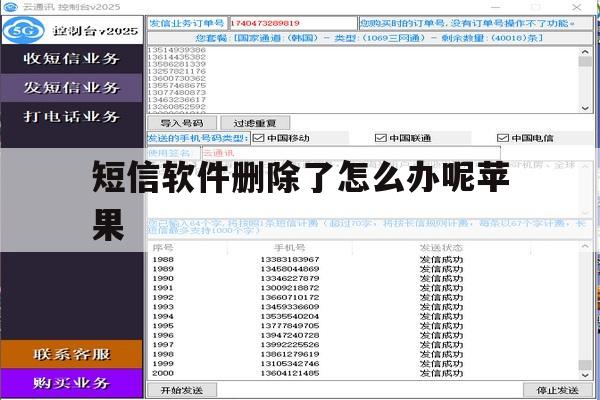This screenshot has width=600, height=400.
Task: Click 过滤重复 button
Action: [x=255, y=123]
